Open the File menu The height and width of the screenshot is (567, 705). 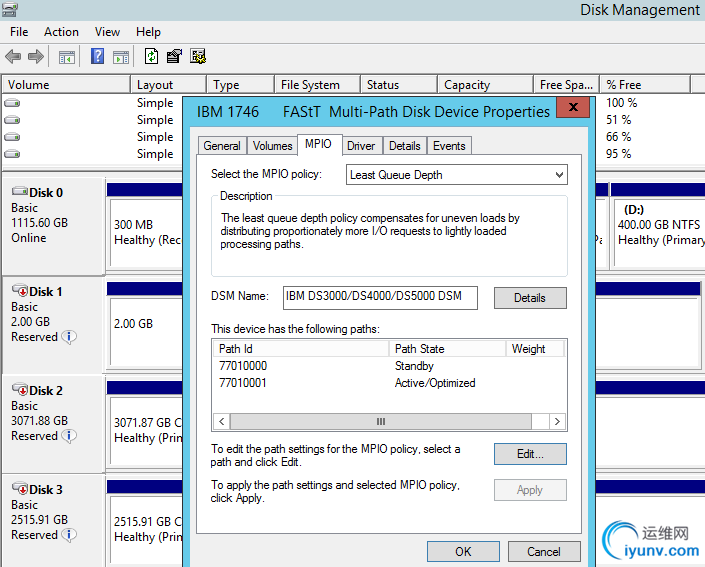(19, 32)
